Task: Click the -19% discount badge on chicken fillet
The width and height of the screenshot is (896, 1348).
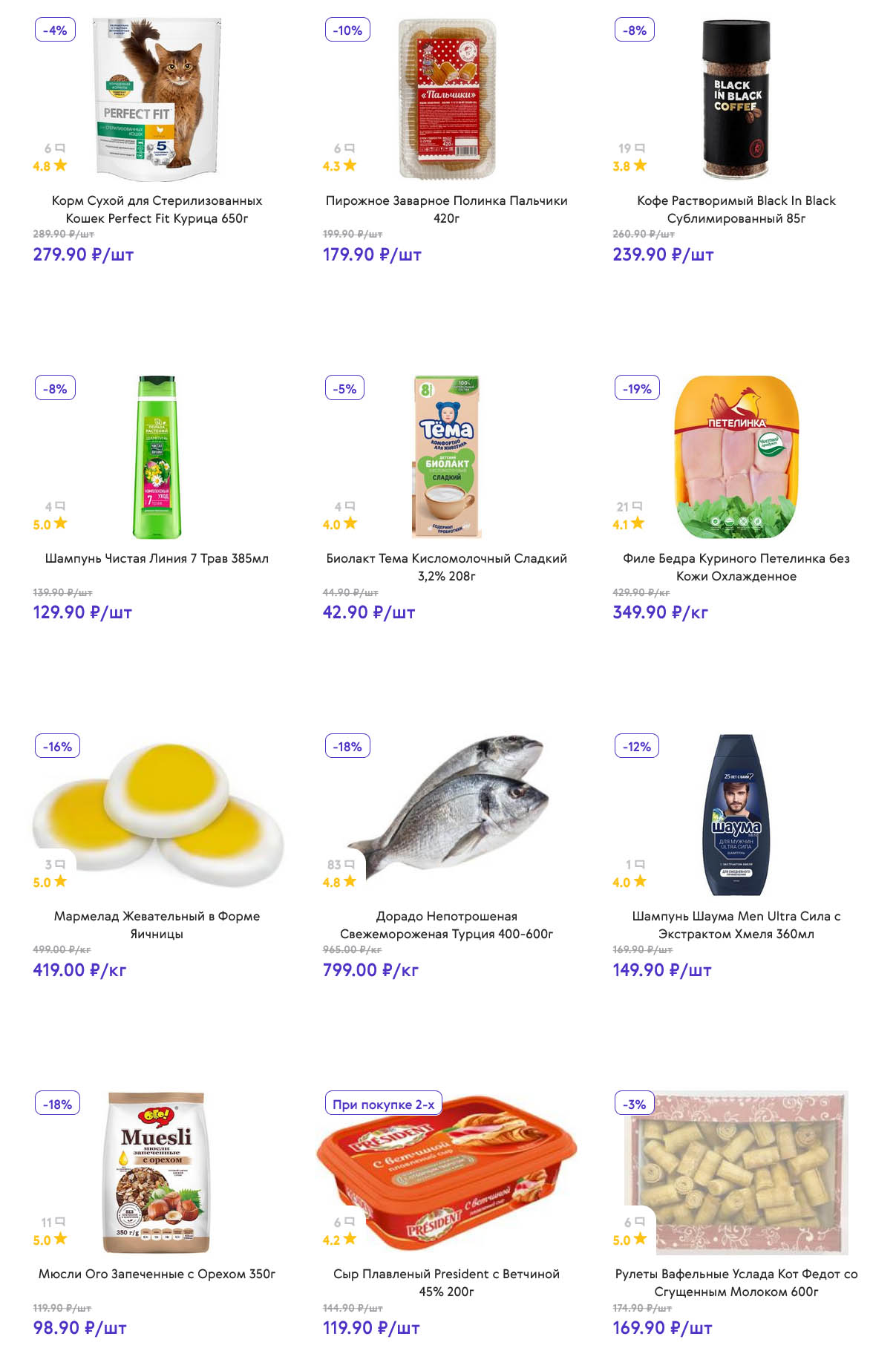Action: (x=637, y=388)
